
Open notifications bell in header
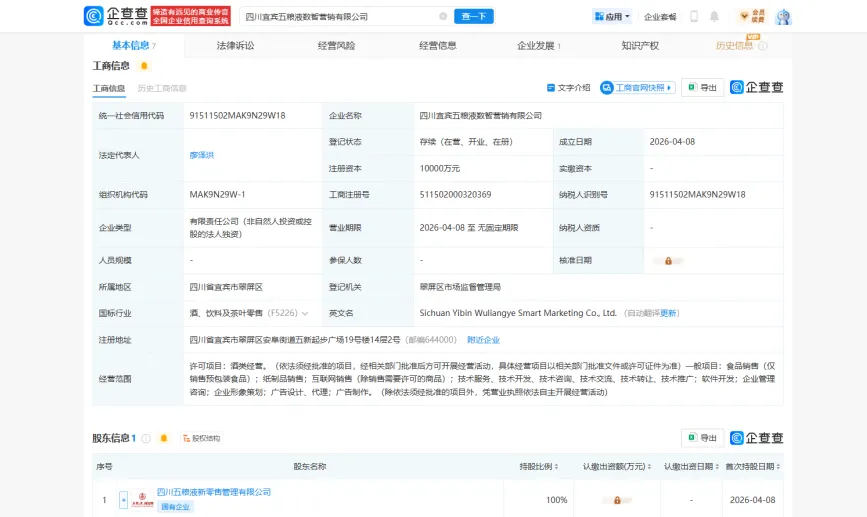point(714,17)
